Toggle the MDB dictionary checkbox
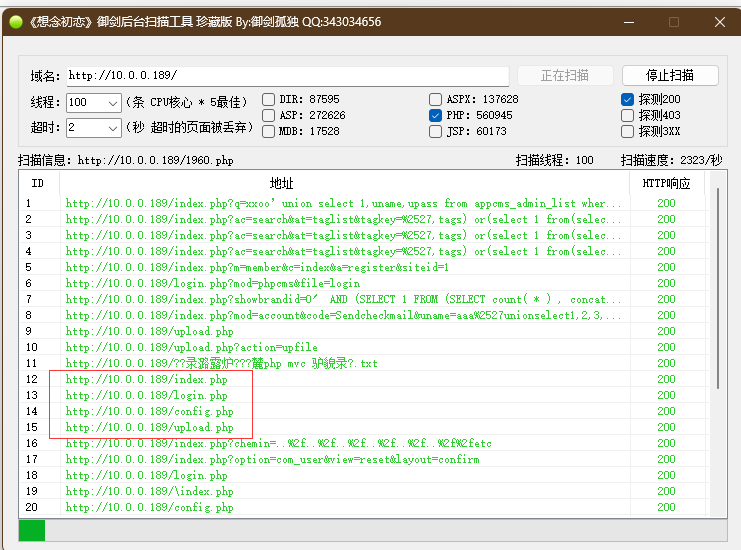 tap(269, 131)
